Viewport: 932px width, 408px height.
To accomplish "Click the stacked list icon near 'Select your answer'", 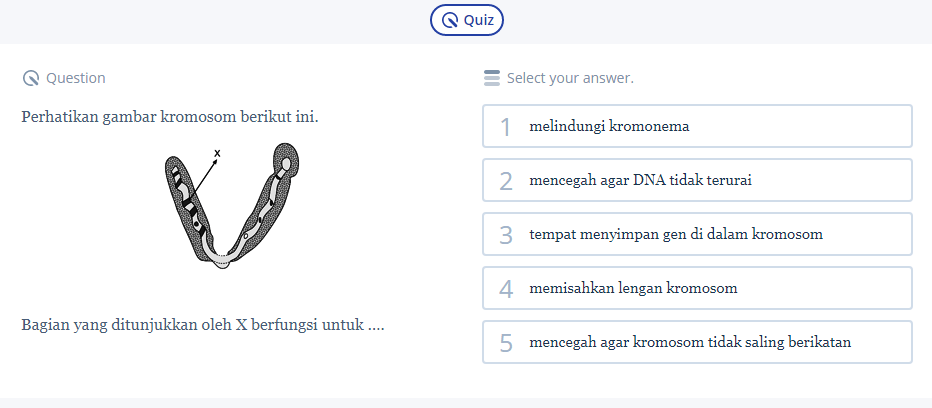I will 491,78.
